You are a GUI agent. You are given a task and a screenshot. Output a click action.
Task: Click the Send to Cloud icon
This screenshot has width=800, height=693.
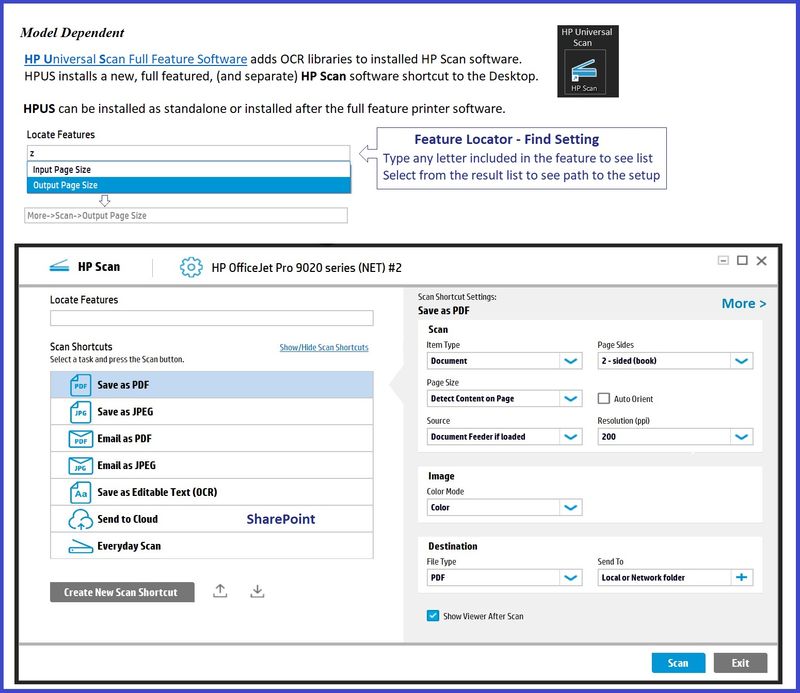pyautogui.click(x=81, y=520)
